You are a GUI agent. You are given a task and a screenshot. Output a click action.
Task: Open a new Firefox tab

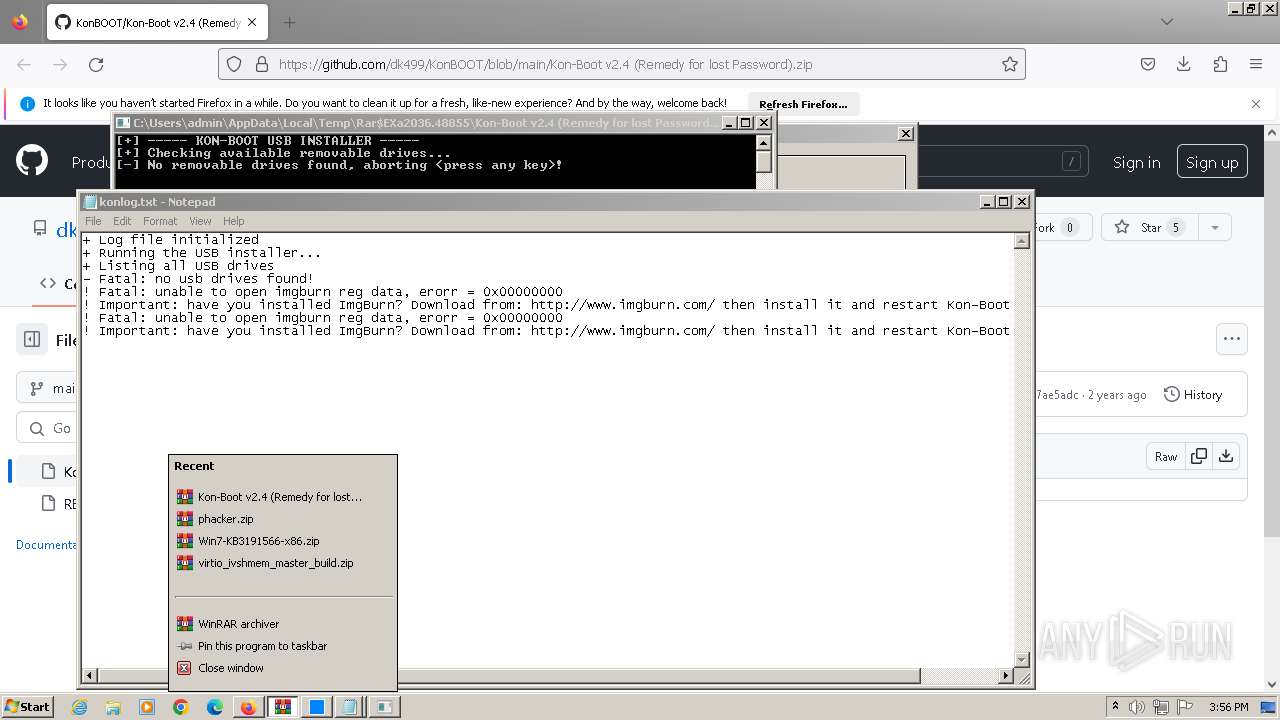(x=289, y=22)
